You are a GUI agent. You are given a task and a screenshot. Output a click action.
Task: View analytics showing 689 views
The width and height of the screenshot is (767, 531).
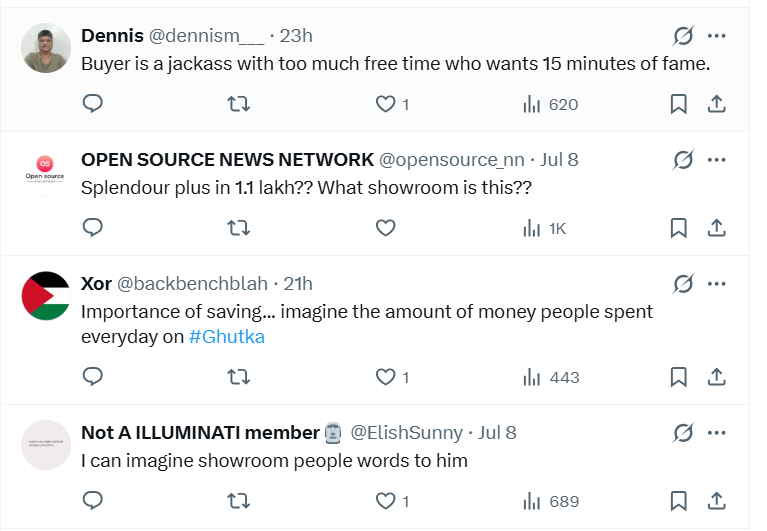[x=551, y=501]
